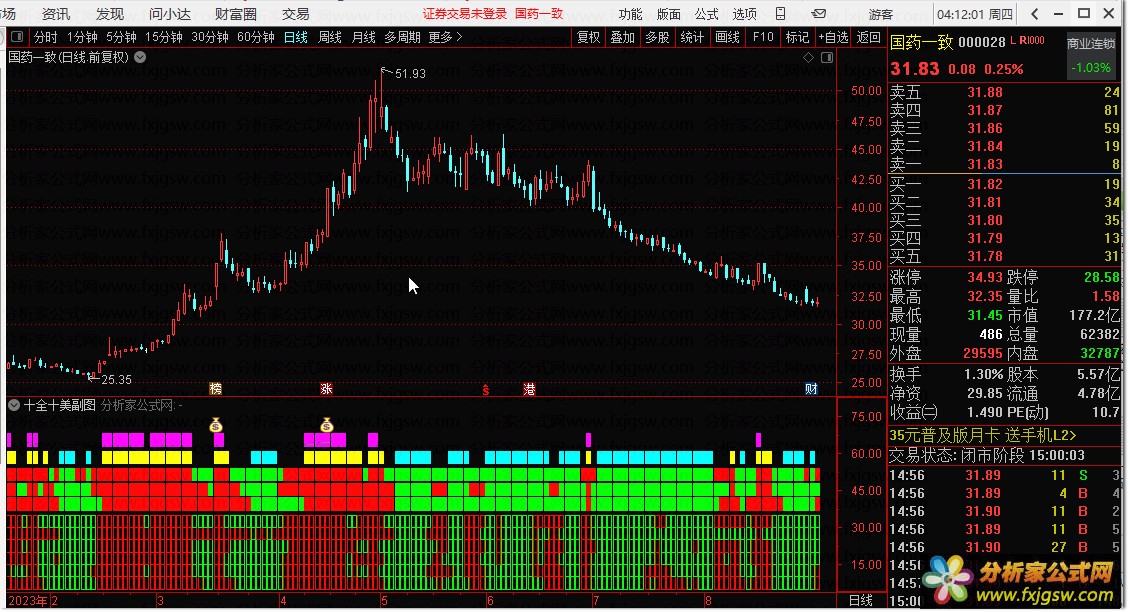The height and width of the screenshot is (612, 1130).
Task: Expand the 国药一致 chart title dropdown
Action: tap(141, 57)
